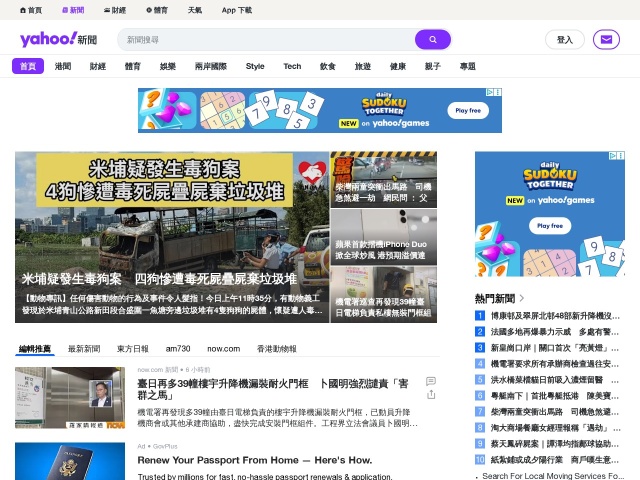Open the 旅遊 category
Viewport: 640px width, 480px height.
coord(363,66)
